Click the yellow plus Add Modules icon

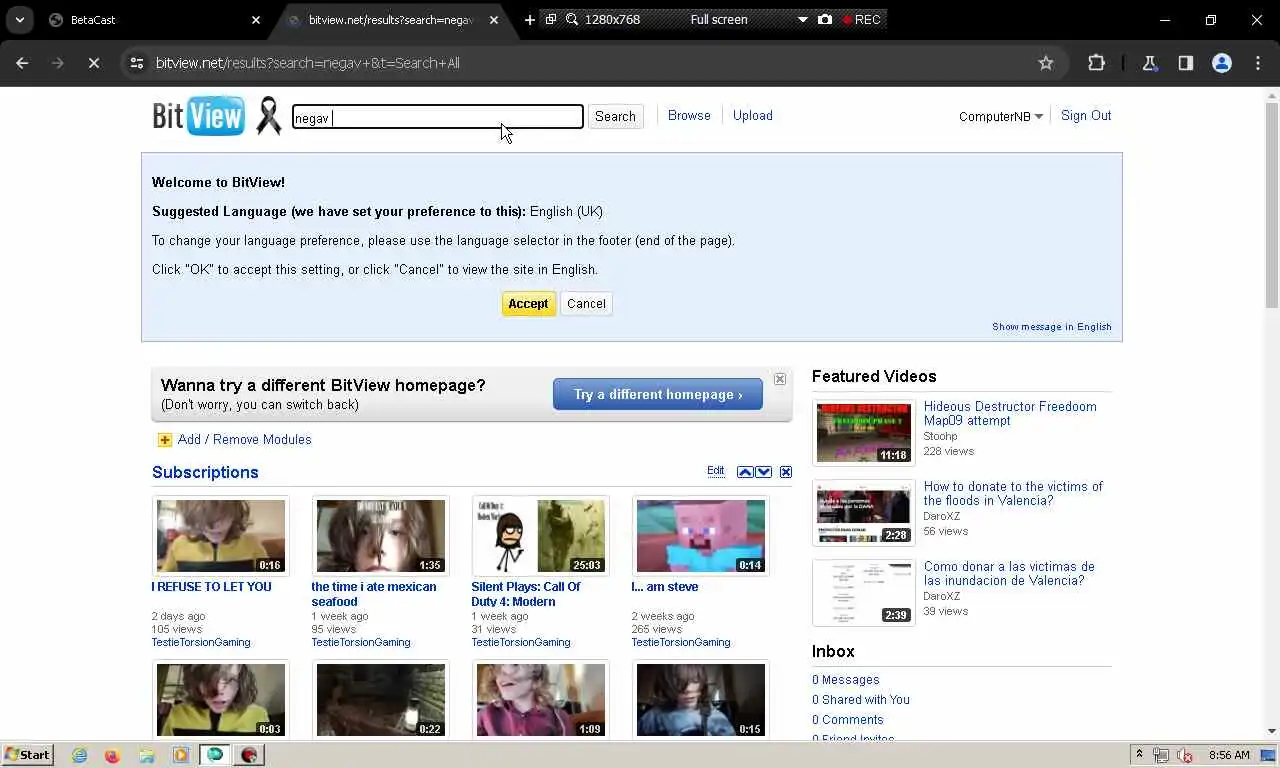click(165, 440)
